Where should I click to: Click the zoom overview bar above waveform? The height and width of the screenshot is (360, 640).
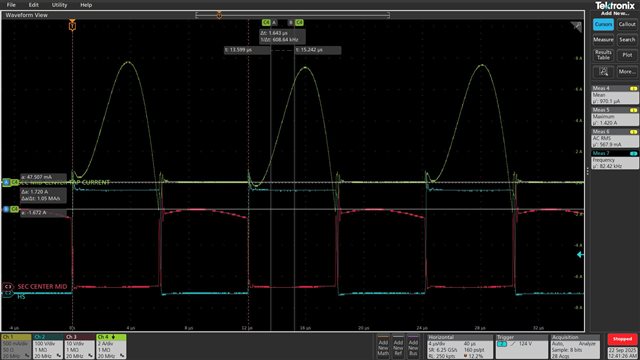(x=292, y=15)
